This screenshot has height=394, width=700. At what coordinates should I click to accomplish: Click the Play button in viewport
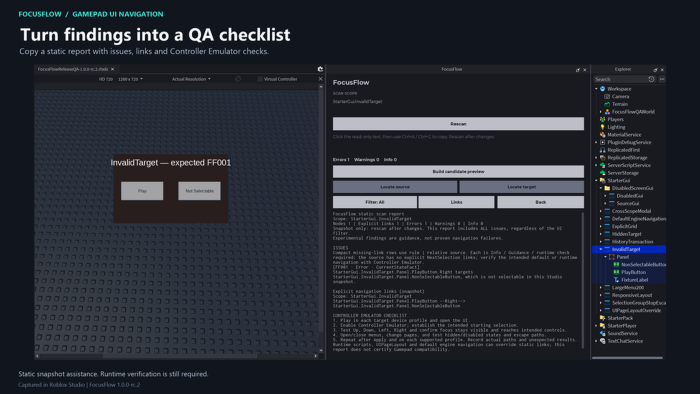pyautogui.click(x=142, y=191)
